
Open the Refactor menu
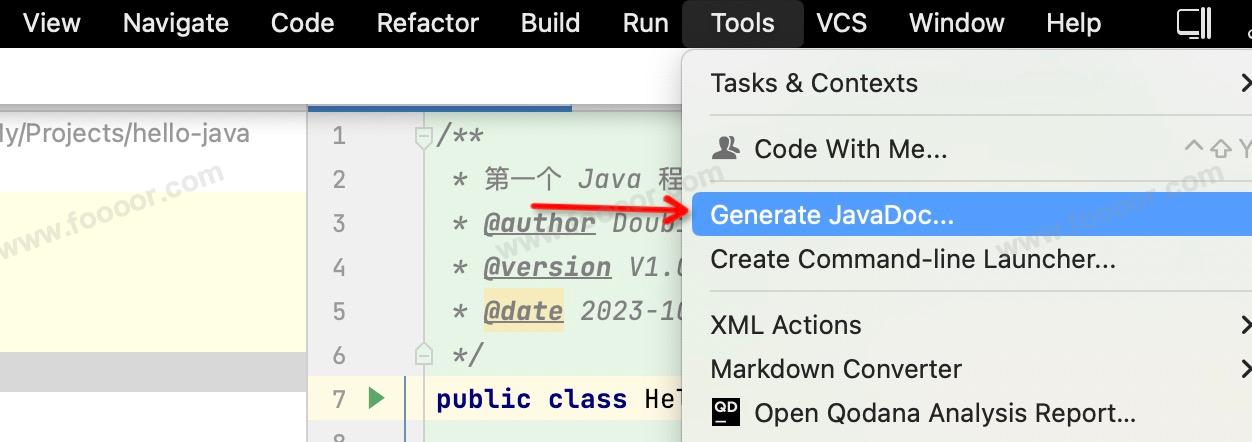(x=427, y=23)
